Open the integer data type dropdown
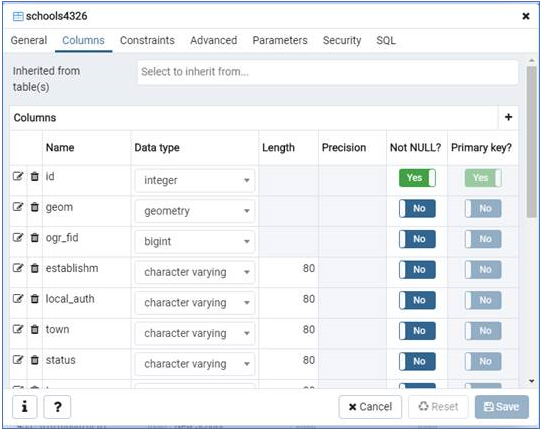This screenshot has width=542, height=431. (195, 180)
